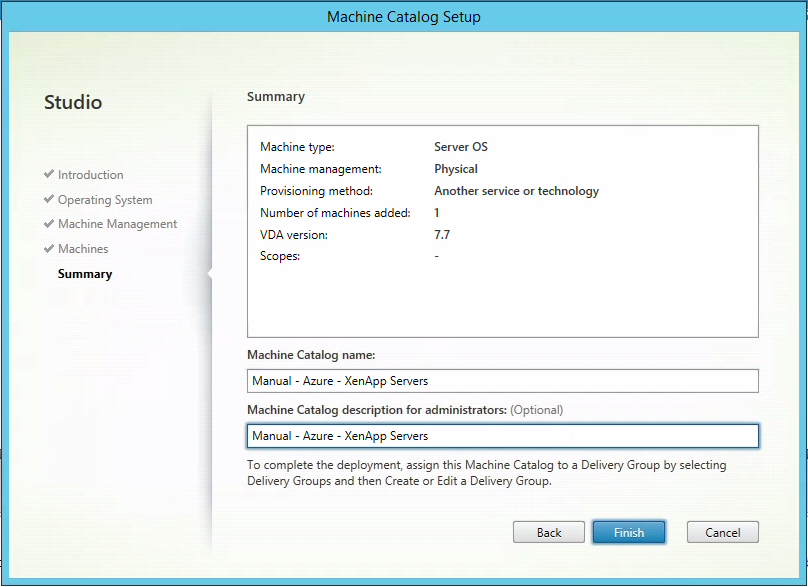This screenshot has width=808, height=587.
Task: Click the 'Machine type:' label
Action: pyautogui.click(x=297, y=147)
